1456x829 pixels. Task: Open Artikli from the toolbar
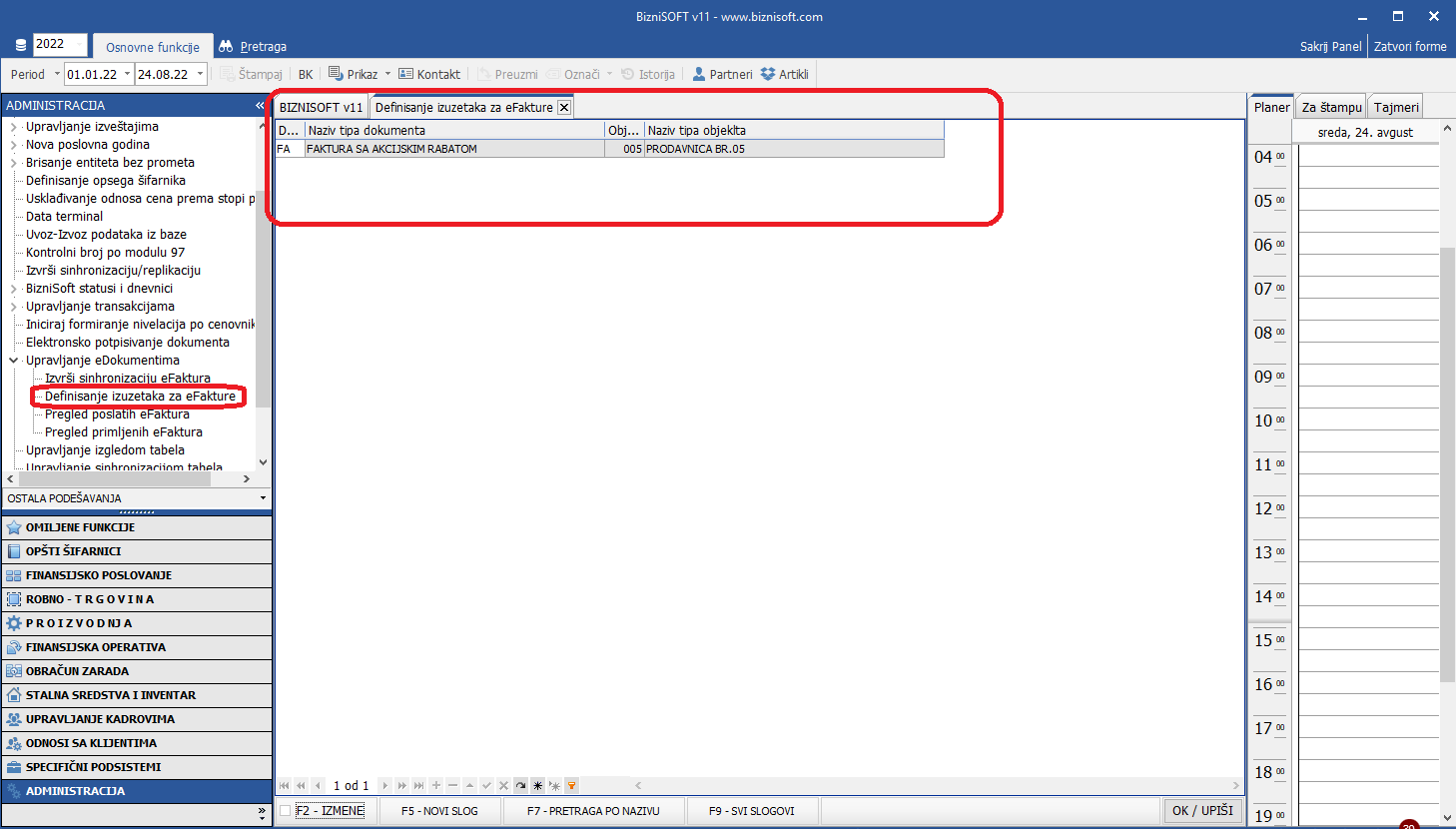pos(785,74)
